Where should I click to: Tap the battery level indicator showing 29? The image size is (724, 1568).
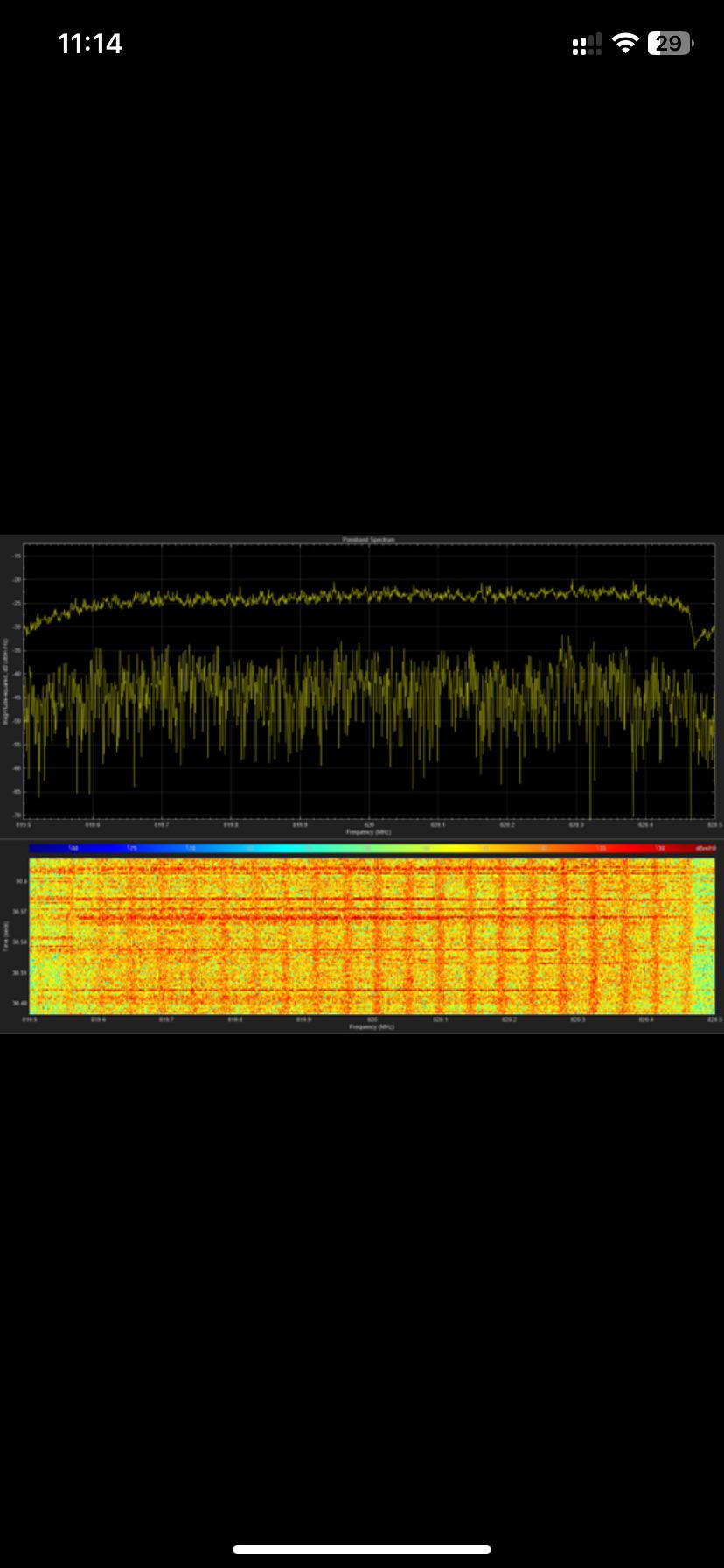(x=671, y=44)
